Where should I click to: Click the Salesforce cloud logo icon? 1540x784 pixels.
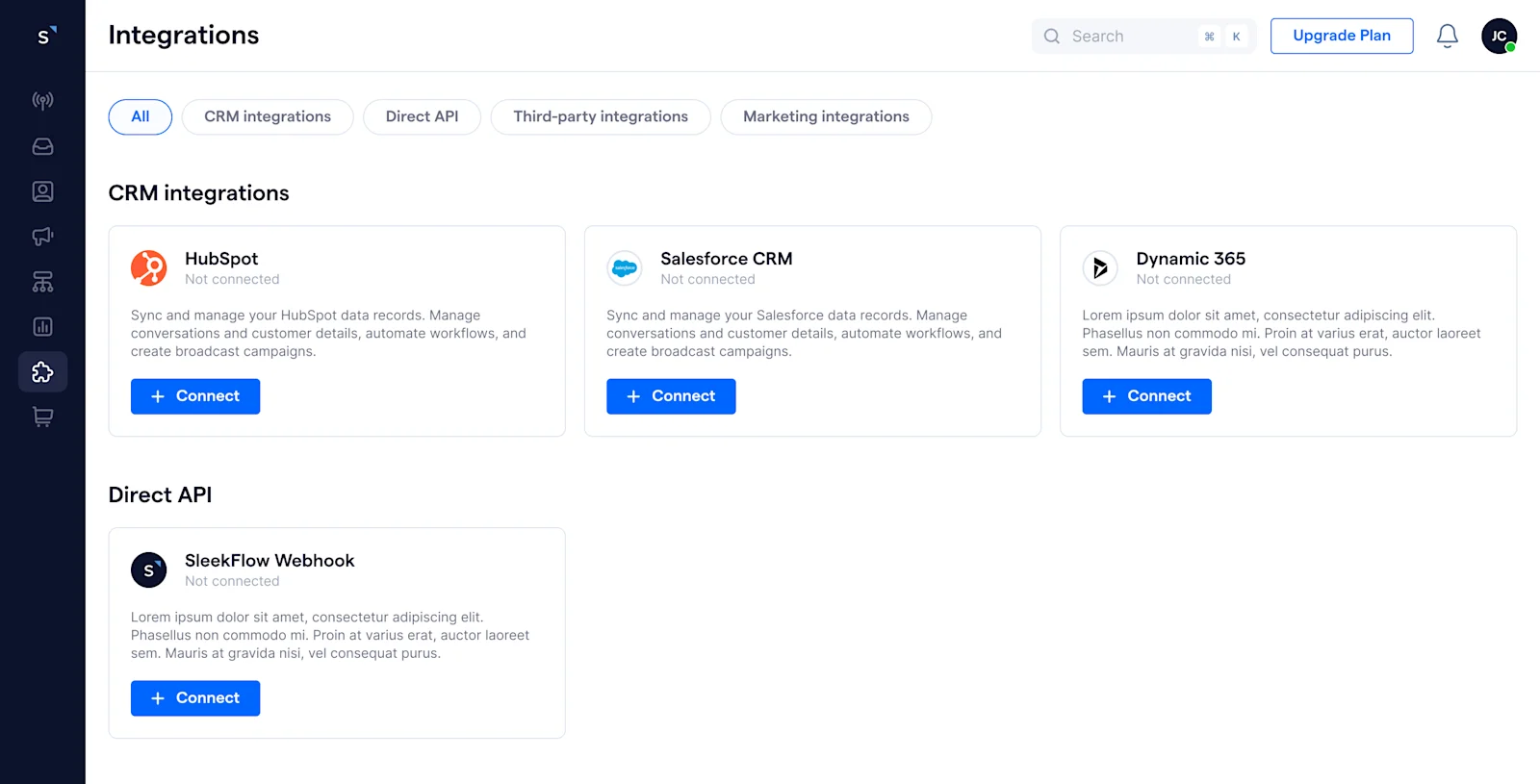(x=625, y=268)
